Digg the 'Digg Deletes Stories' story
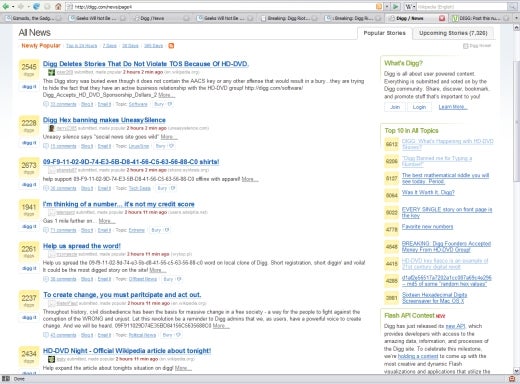This screenshot has height=384, width=520. click(x=29, y=87)
